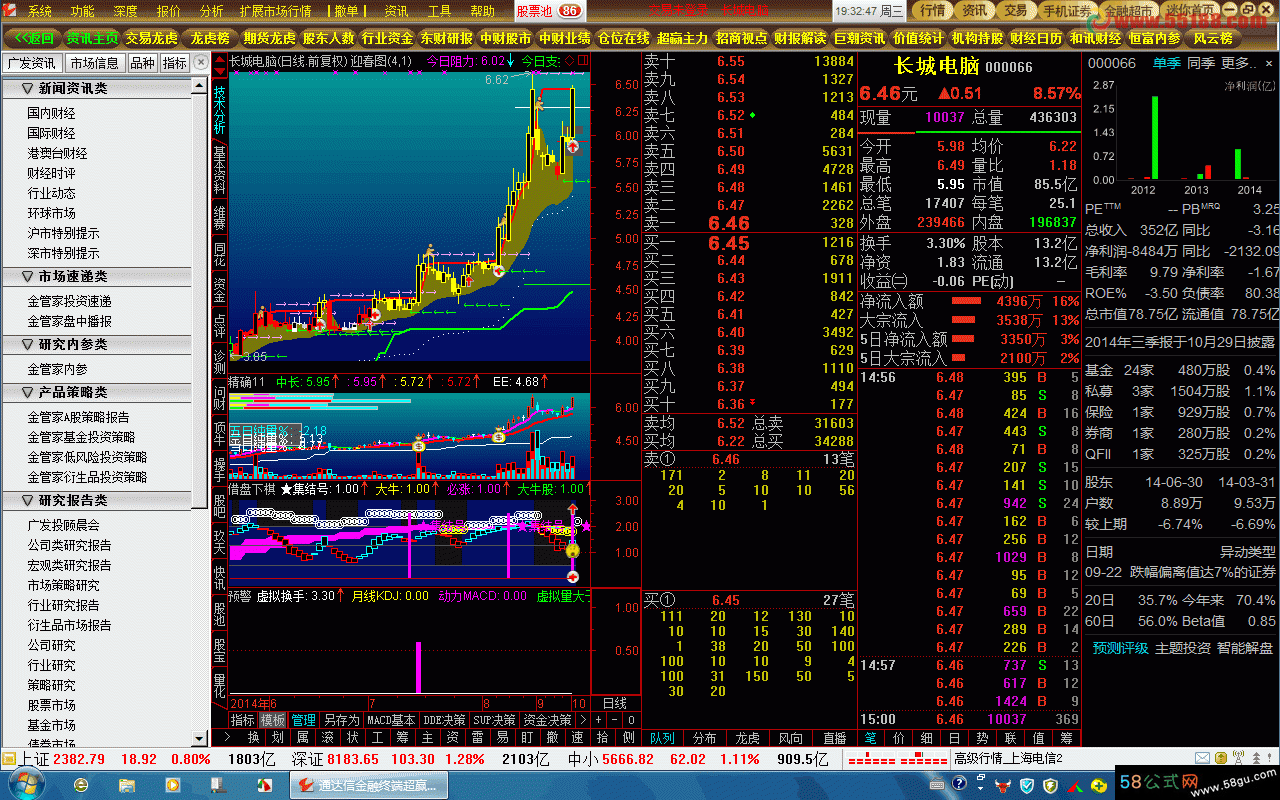Viewport: 1280px width, 800px height.
Task: Open the 扩展市场行情 menu
Action: pos(275,11)
